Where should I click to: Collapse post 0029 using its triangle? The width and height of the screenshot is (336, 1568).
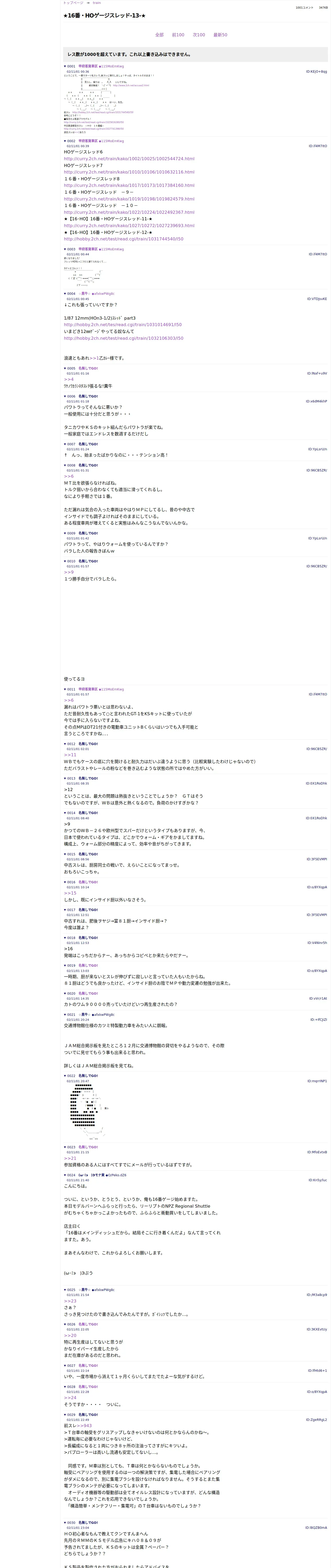65,1415
